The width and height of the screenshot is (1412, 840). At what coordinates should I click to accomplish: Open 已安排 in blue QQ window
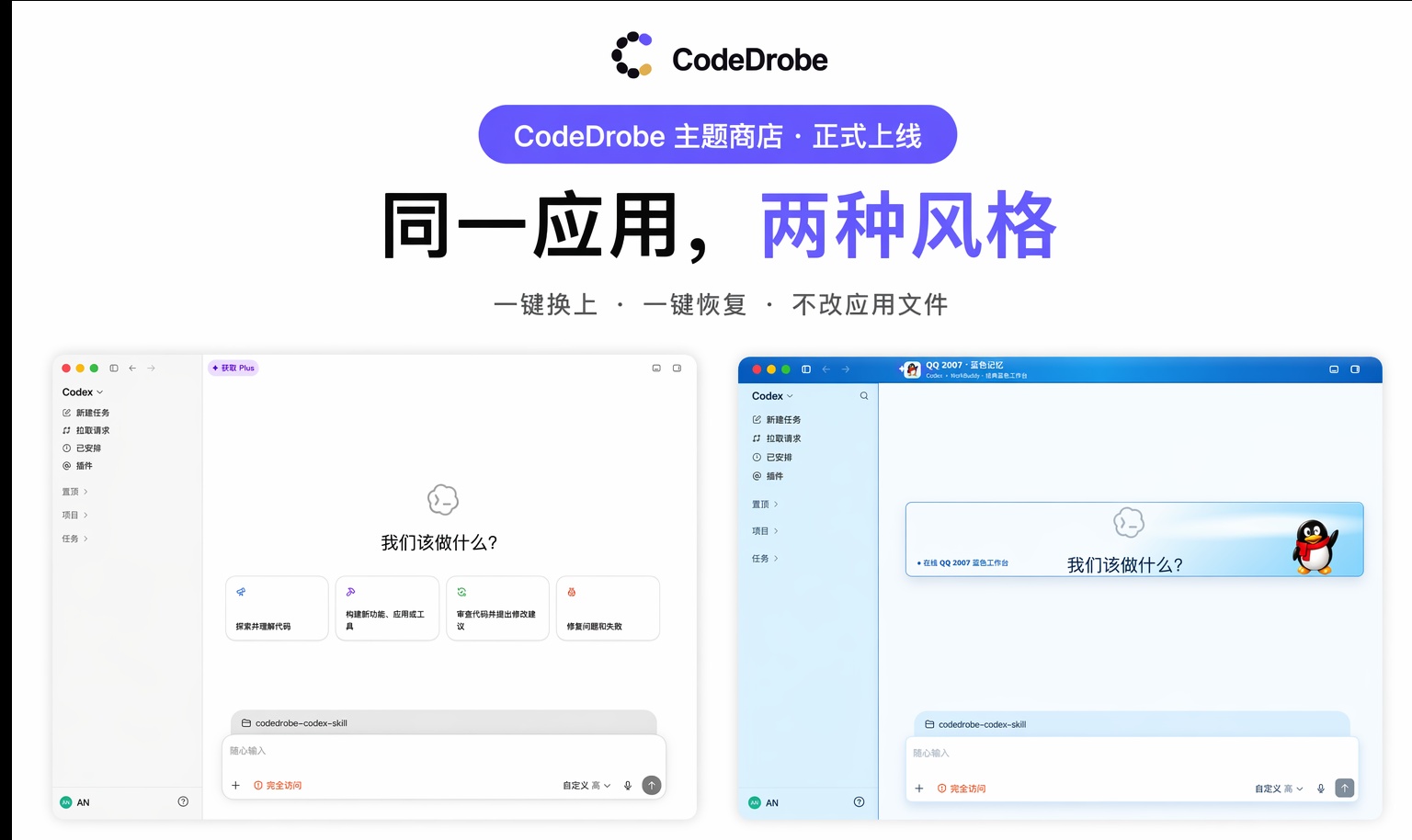click(772, 457)
